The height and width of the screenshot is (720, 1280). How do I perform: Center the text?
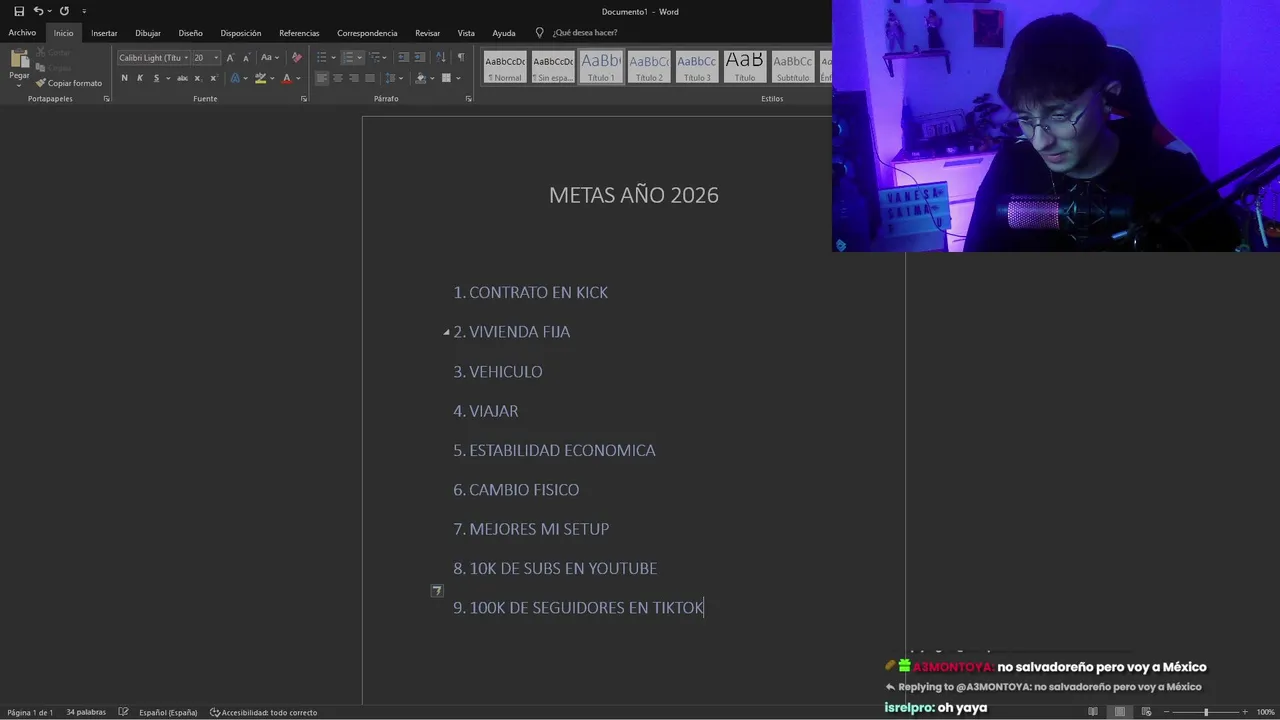tap(337, 78)
